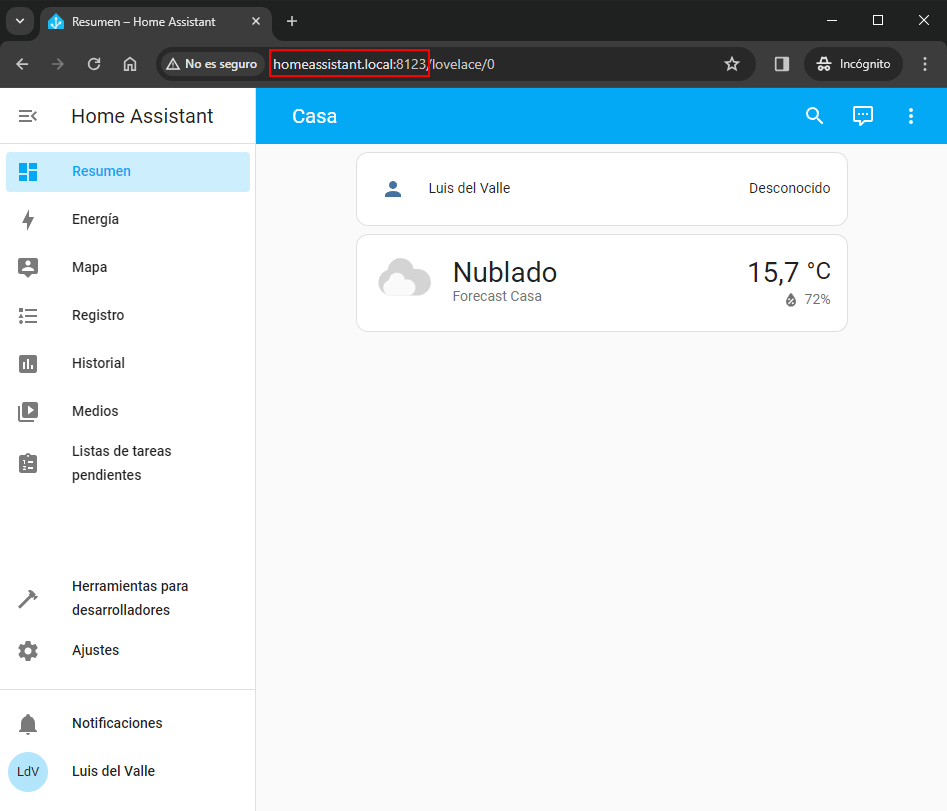This screenshot has height=811, width=947.
Task: Click the Luis del Valle name in the card
Action: tap(469, 188)
